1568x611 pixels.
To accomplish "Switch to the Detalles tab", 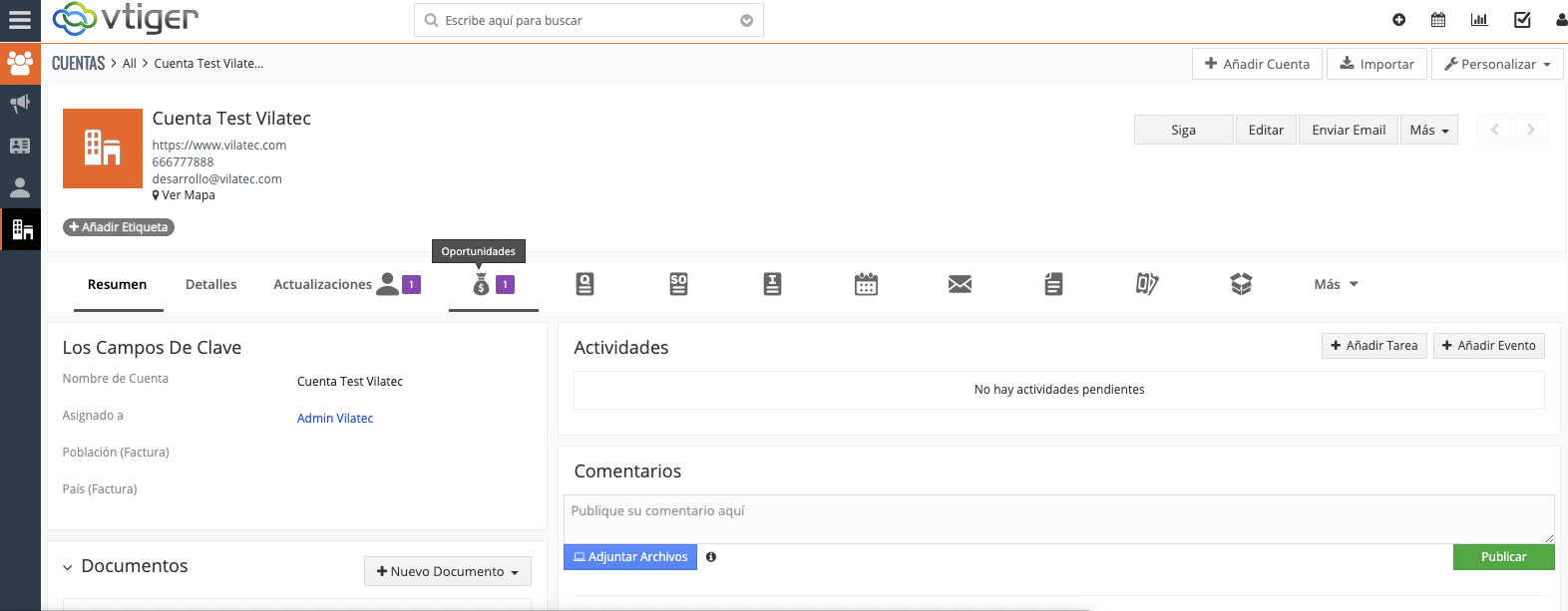I will point(211,285).
